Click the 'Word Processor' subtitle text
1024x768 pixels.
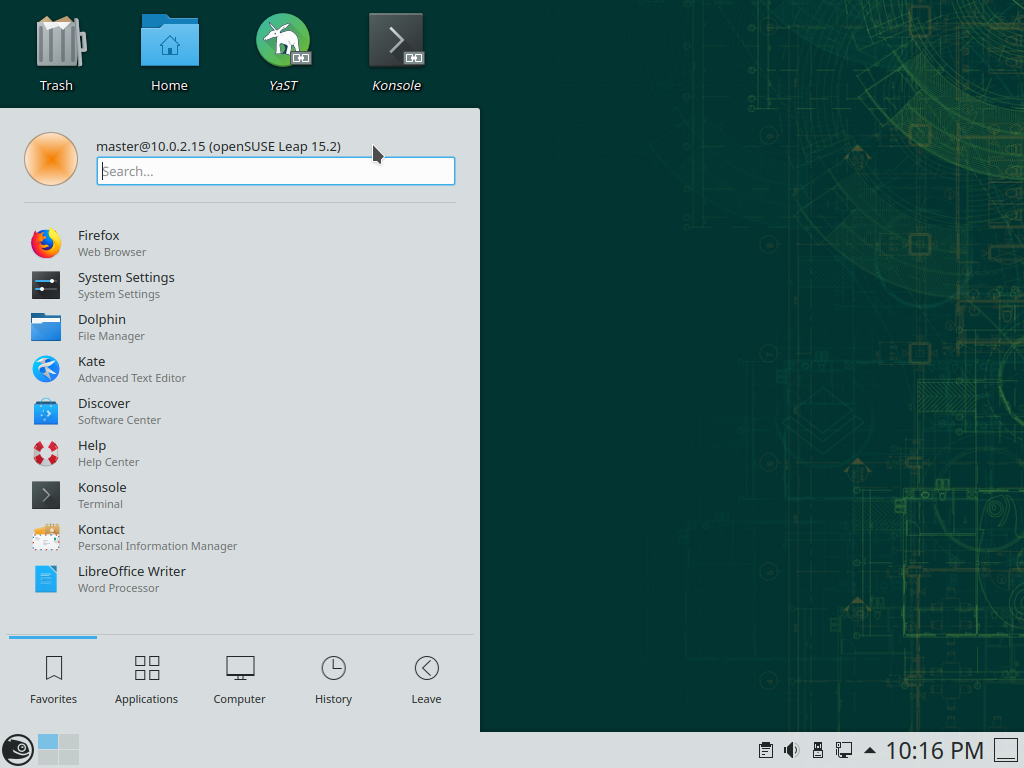(x=118, y=588)
